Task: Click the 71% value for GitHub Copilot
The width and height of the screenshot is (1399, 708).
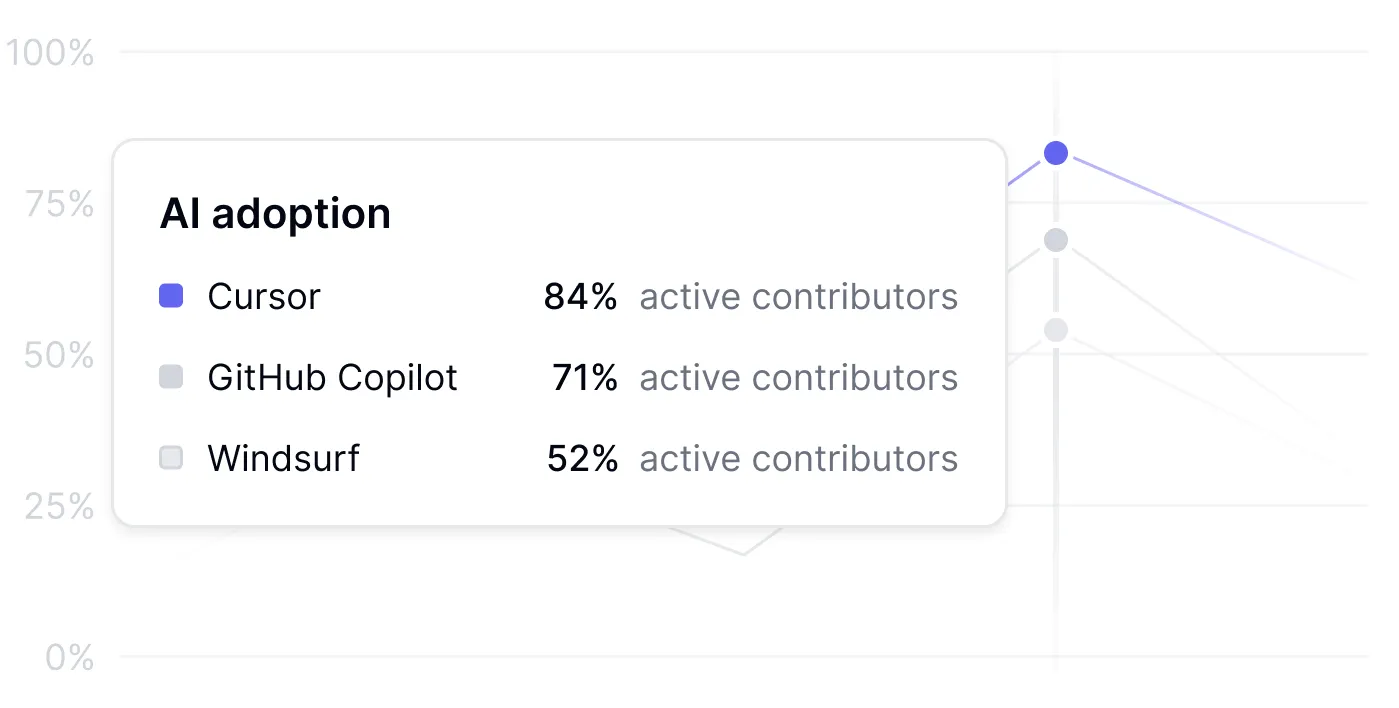Action: coord(584,377)
